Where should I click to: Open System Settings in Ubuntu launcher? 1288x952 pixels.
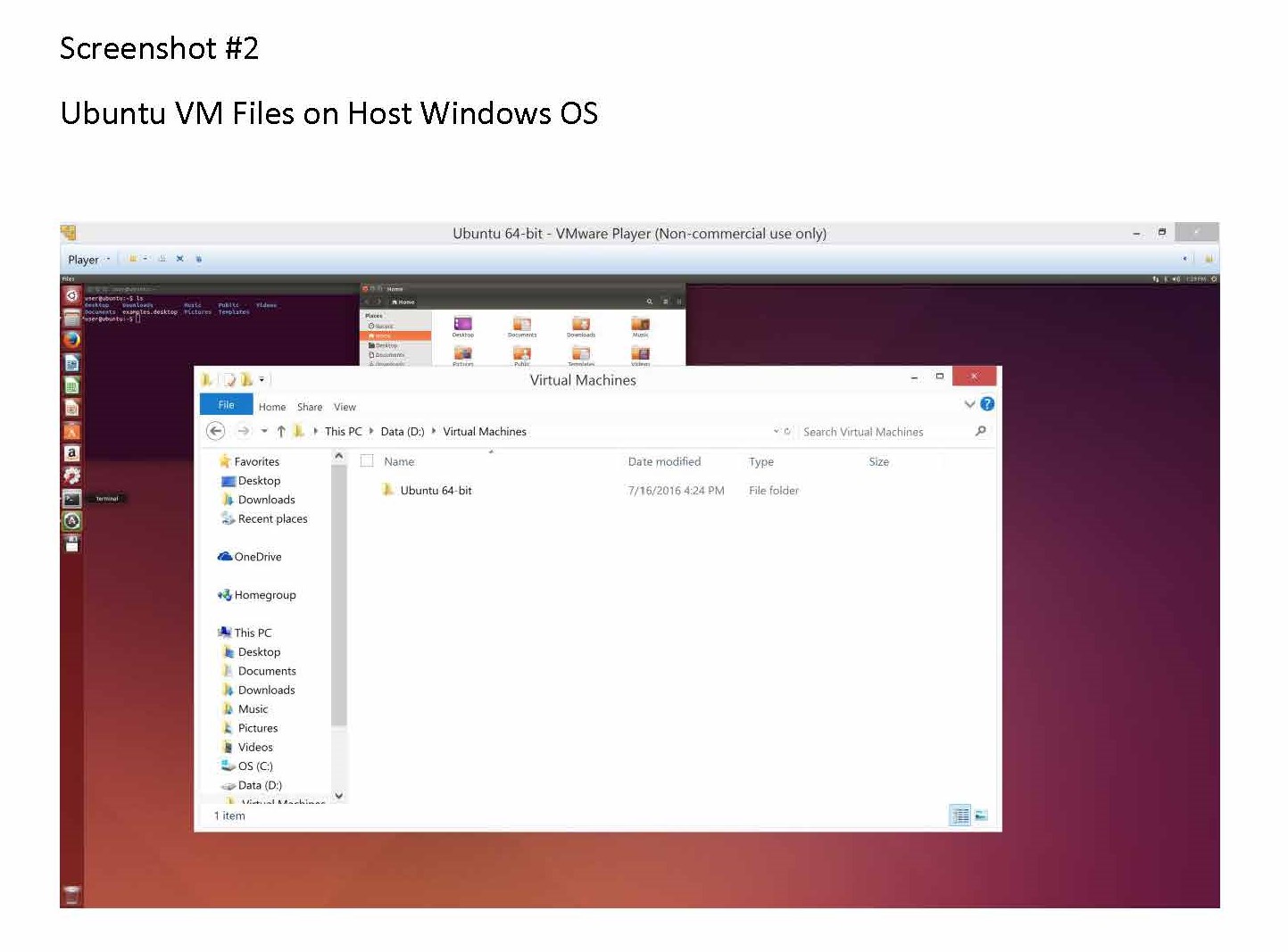72,476
